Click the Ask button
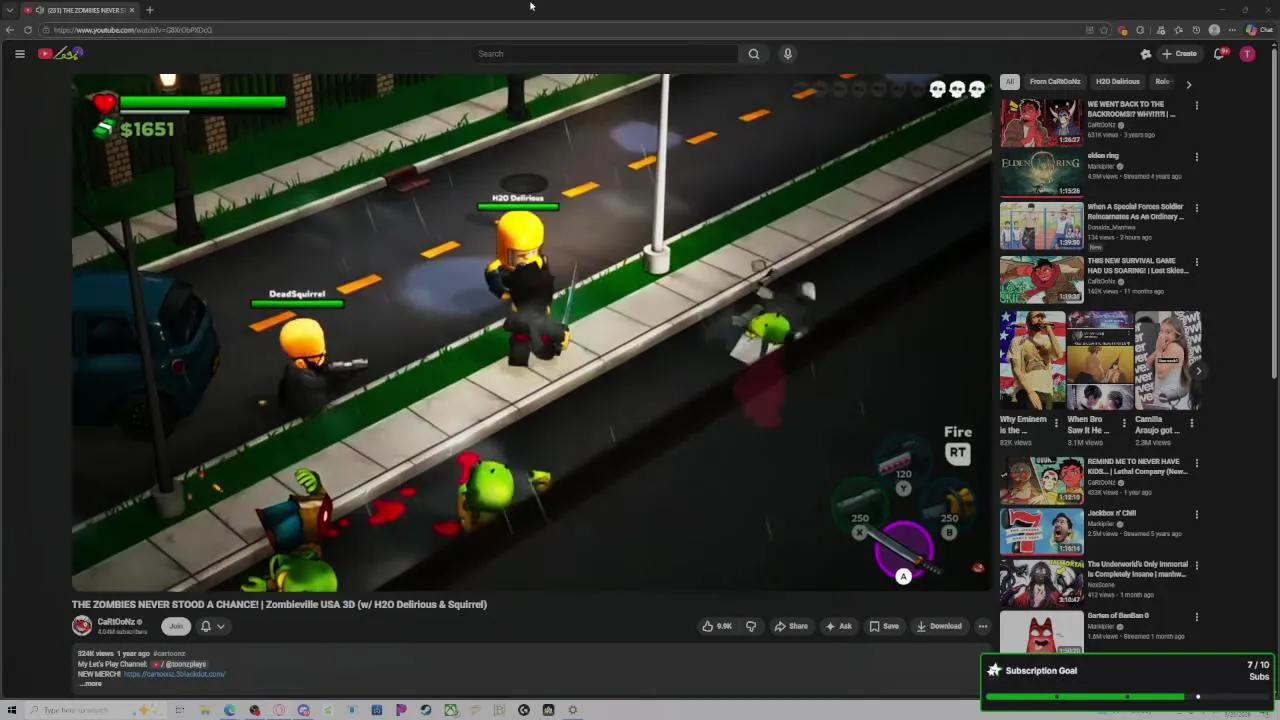This screenshot has height=720, width=1280. pos(838,626)
